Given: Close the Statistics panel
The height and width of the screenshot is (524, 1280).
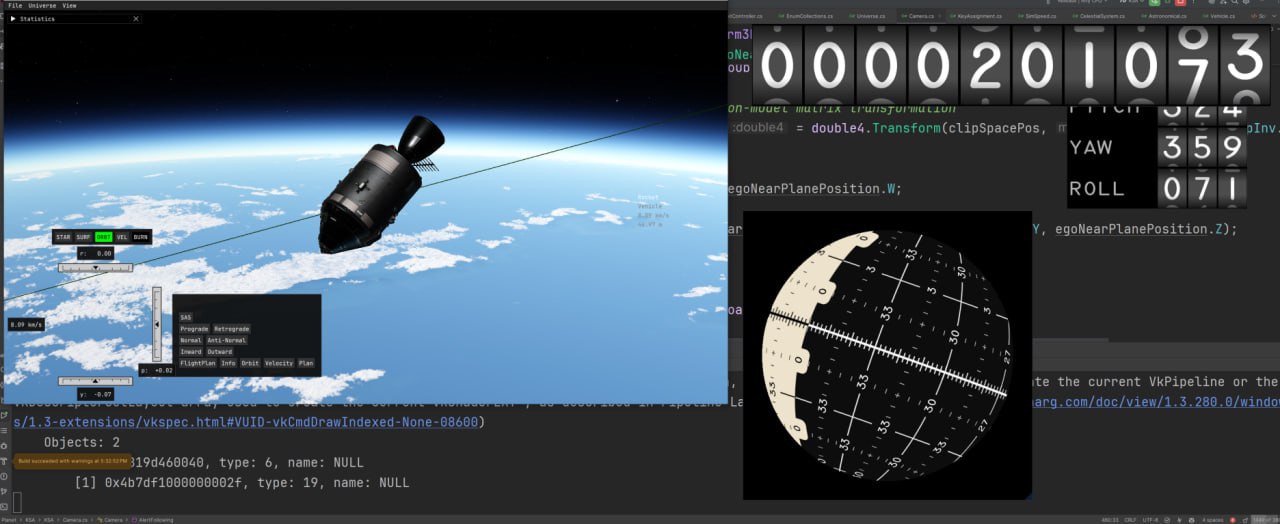Looking at the screenshot, I should coord(136,19).
